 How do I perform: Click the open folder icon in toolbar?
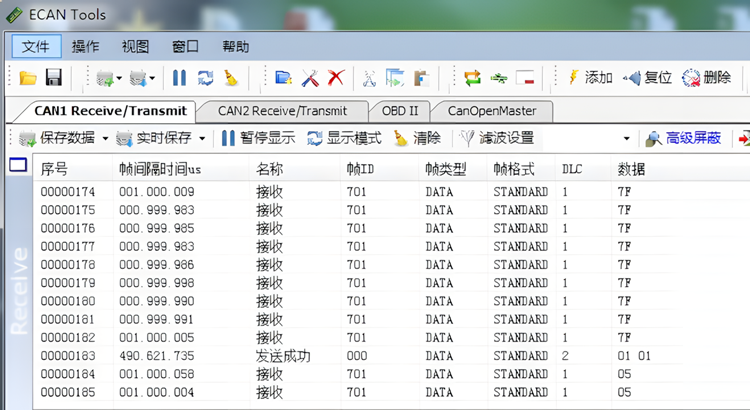pyautogui.click(x=28, y=77)
